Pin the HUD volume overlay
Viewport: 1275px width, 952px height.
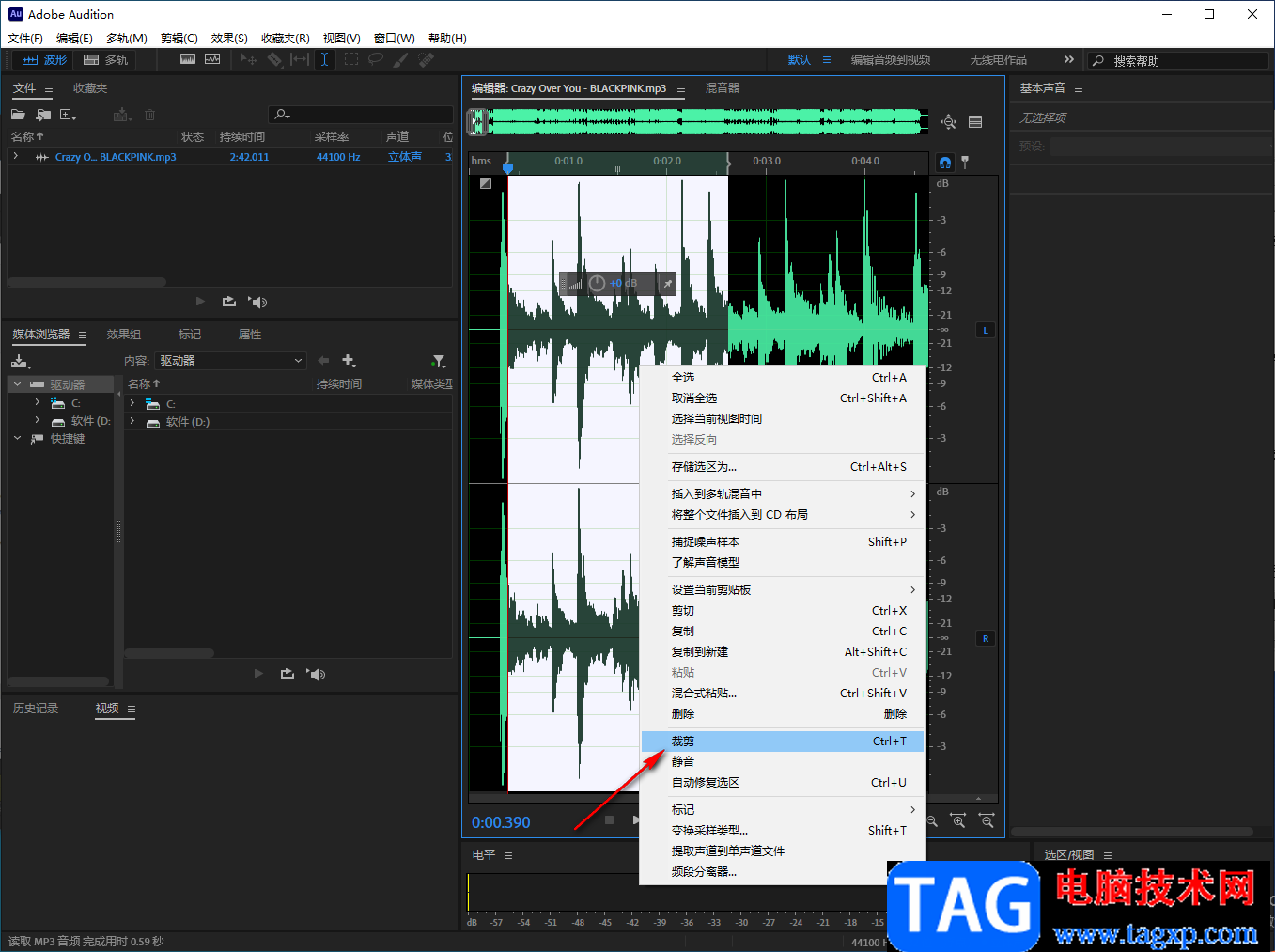coord(668,283)
